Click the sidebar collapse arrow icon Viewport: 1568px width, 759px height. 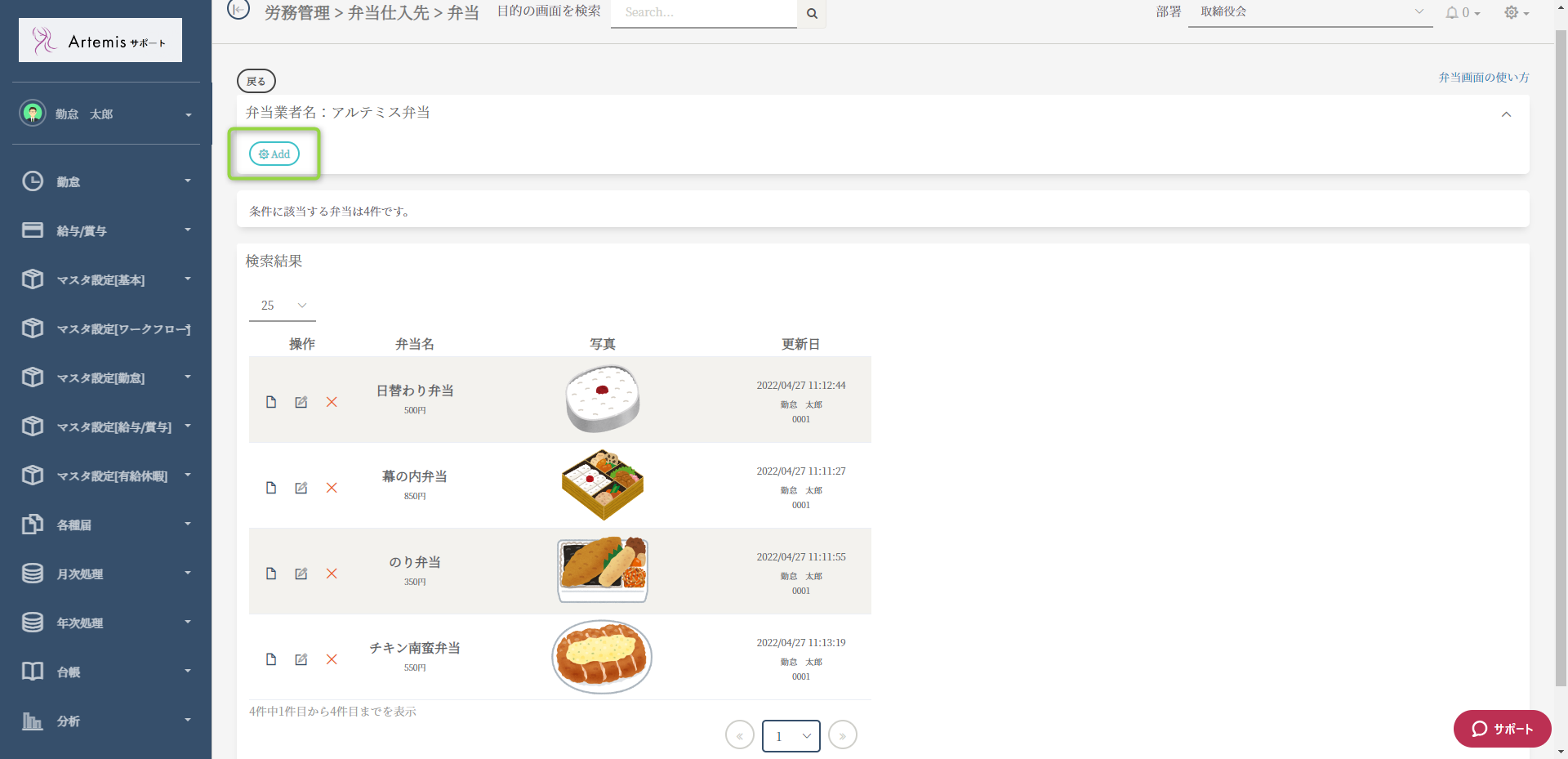tap(238, 10)
